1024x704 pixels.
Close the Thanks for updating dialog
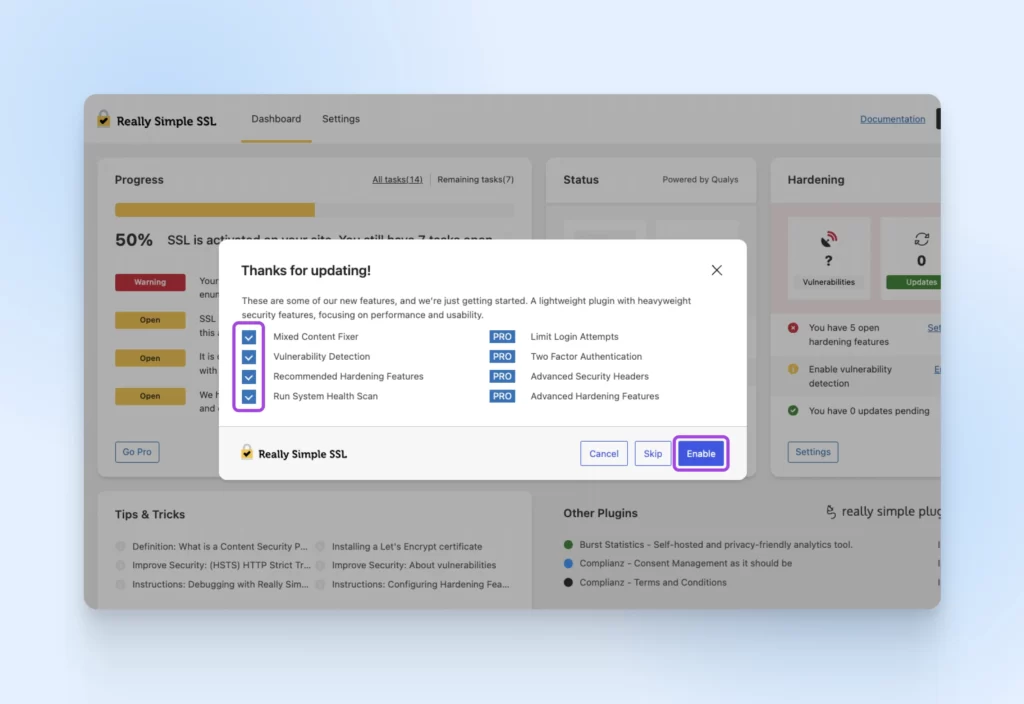click(x=716, y=270)
